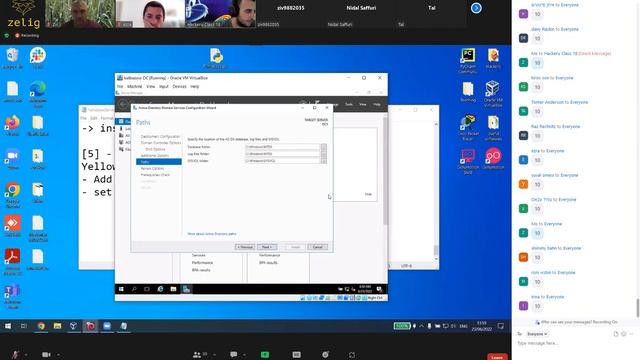Select Additional Options wizard step
Image resolution: width=640 pixels, height=360 pixels.
(155, 156)
